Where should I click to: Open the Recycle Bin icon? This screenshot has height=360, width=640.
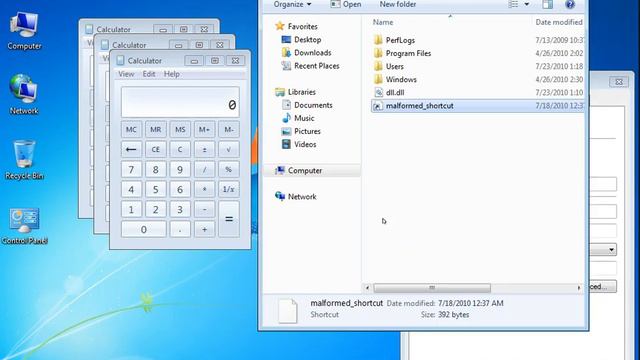point(24,160)
